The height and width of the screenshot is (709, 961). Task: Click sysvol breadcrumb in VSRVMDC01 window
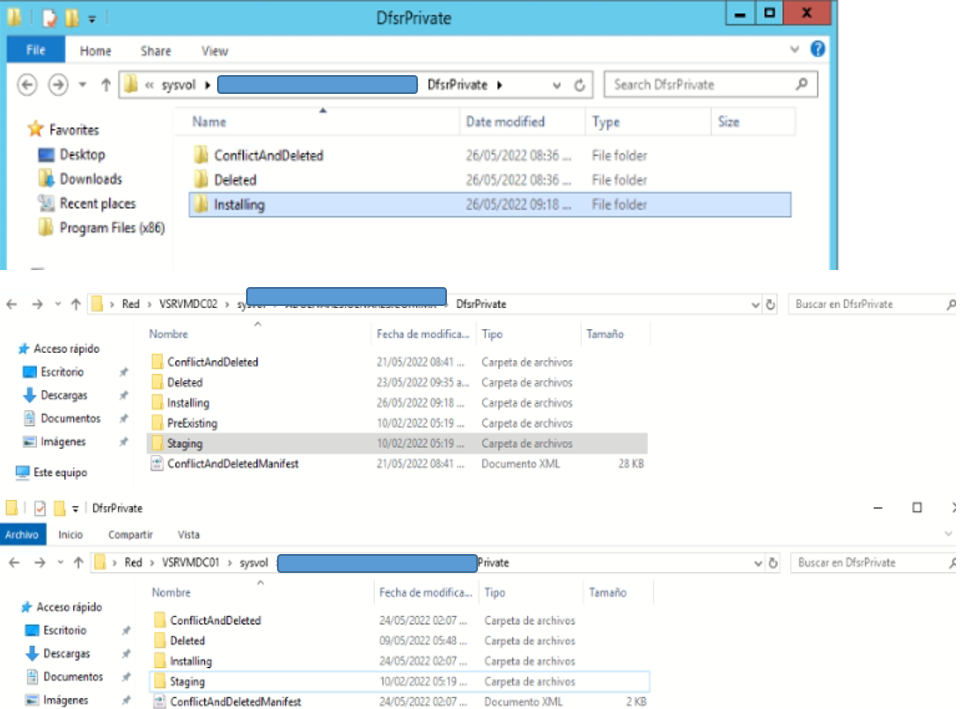[x=254, y=563]
